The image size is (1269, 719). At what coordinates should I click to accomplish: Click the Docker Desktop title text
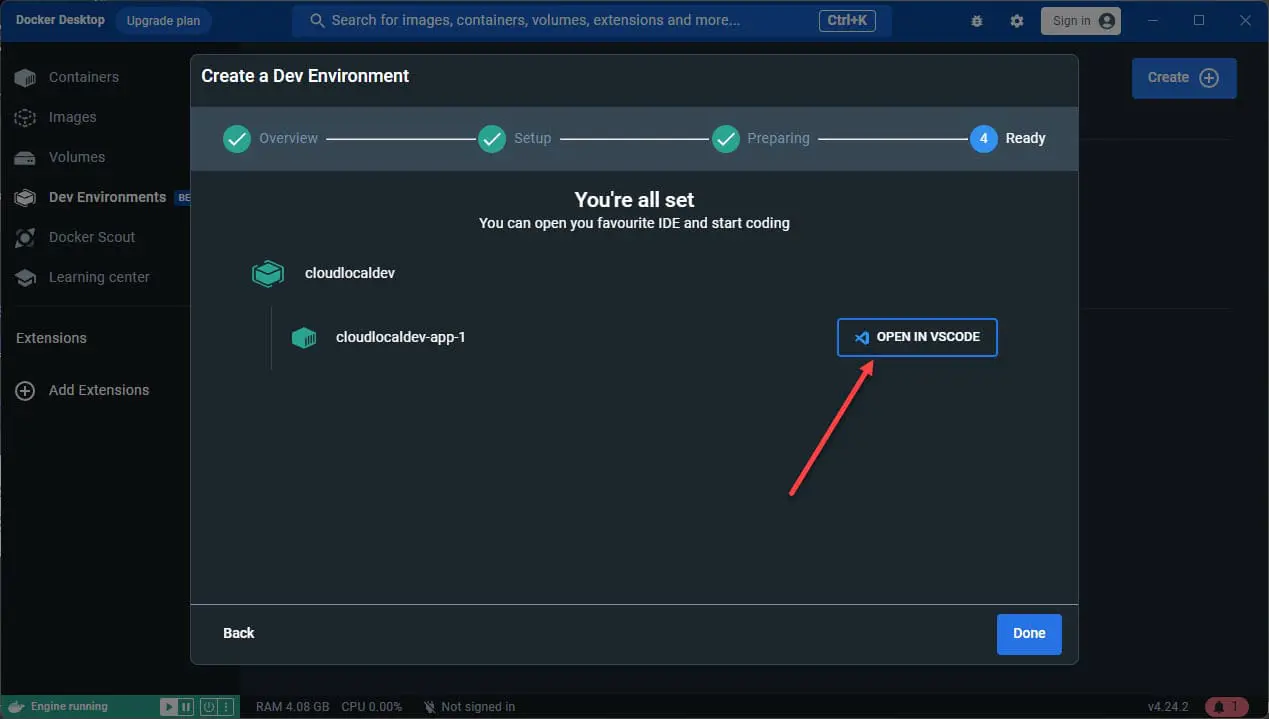[x=60, y=20]
